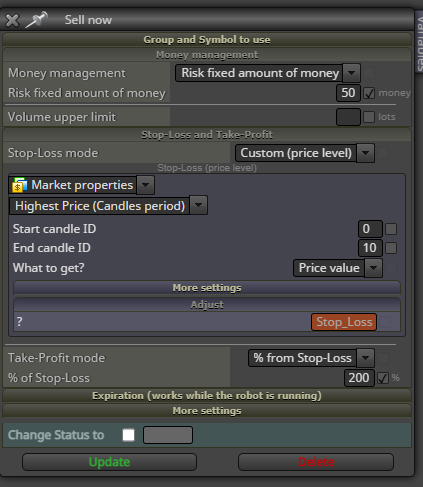Edit the Start candle ID value
This screenshot has height=487, width=423.
(x=370, y=229)
